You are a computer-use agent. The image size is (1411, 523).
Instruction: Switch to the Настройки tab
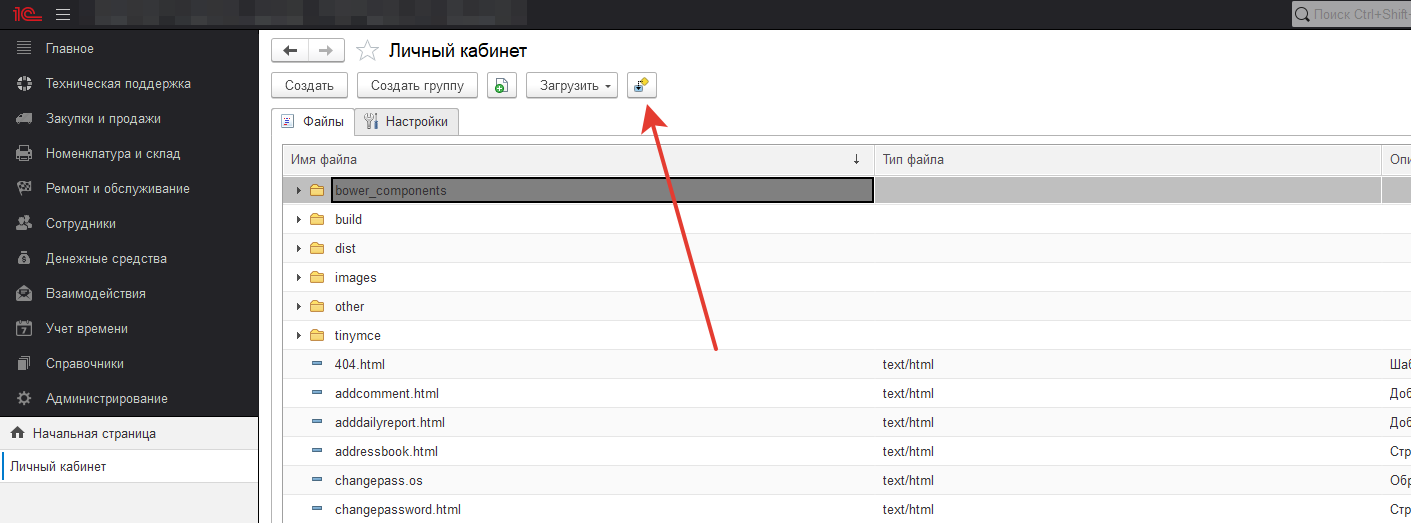pos(406,121)
